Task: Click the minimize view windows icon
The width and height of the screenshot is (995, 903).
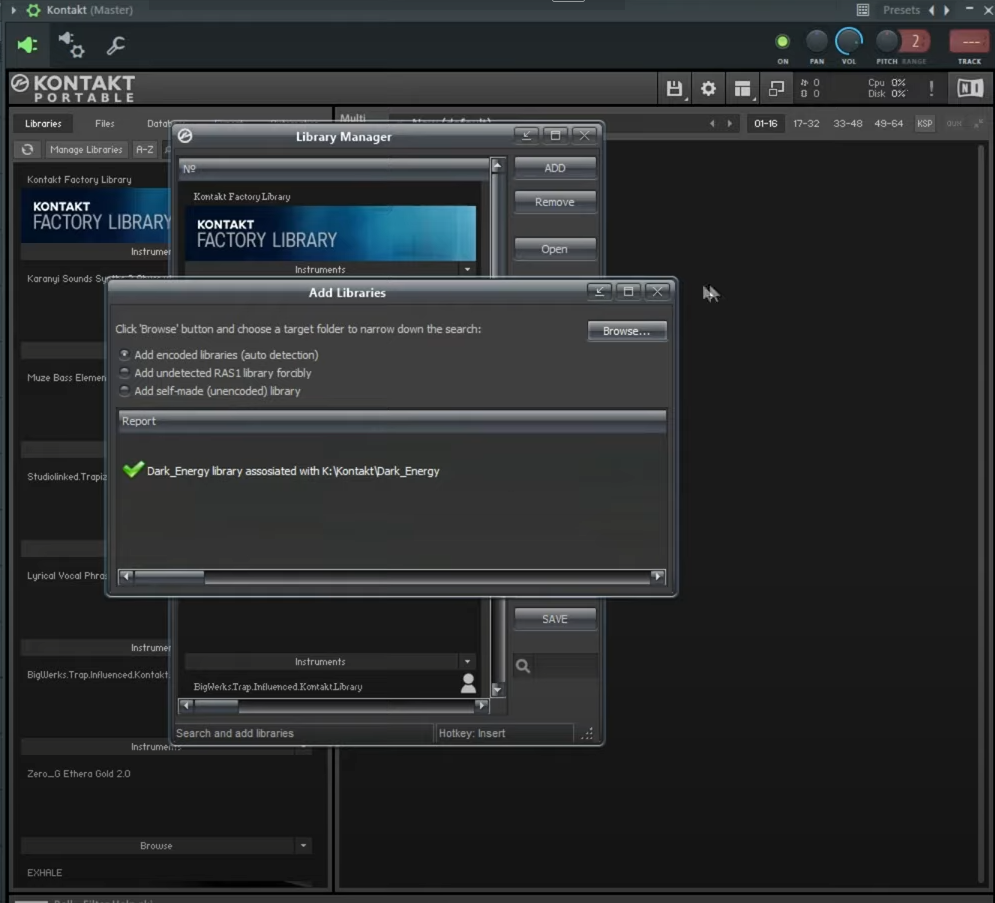Action: tap(776, 89)
